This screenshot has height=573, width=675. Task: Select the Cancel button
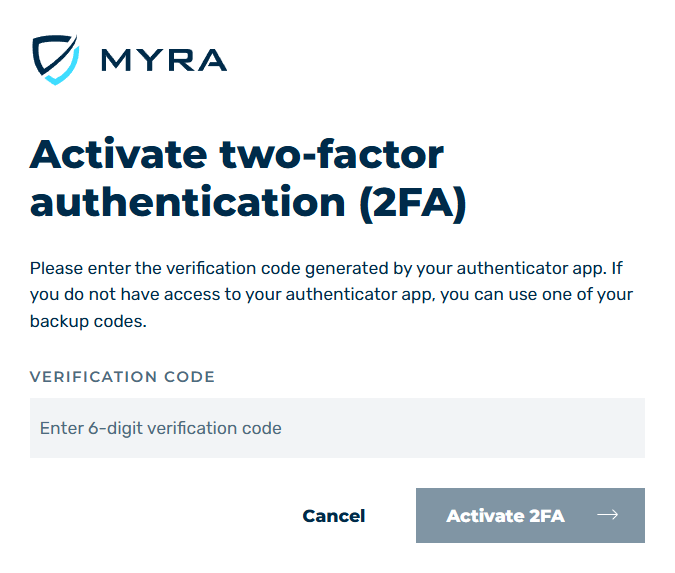pos(334,516)
